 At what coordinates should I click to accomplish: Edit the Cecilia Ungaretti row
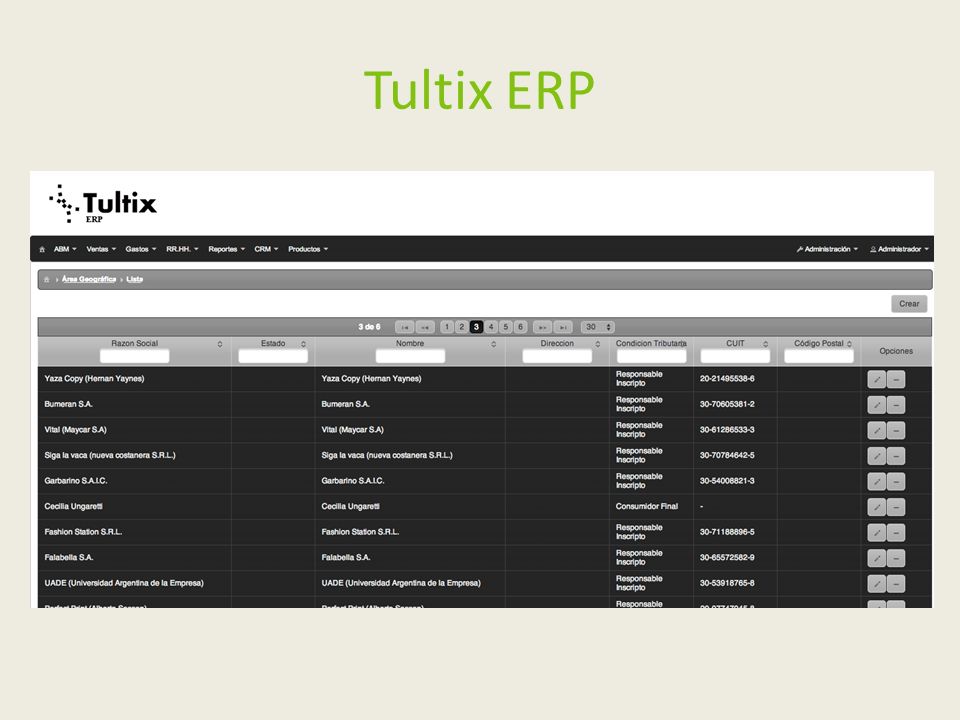(x=876, y=507)
